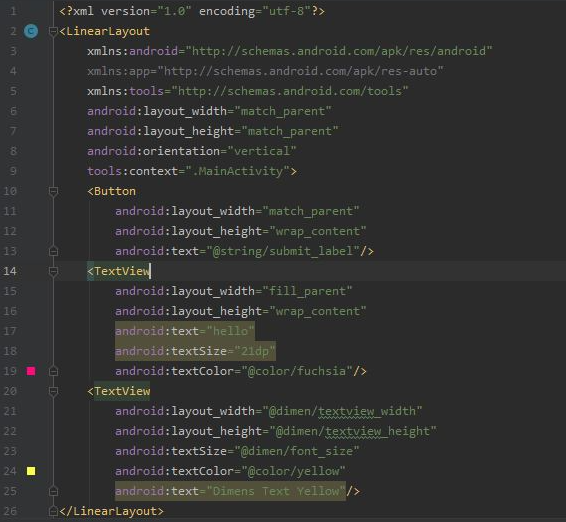Click the "@dimen/font_size" value

coord(297,451)
